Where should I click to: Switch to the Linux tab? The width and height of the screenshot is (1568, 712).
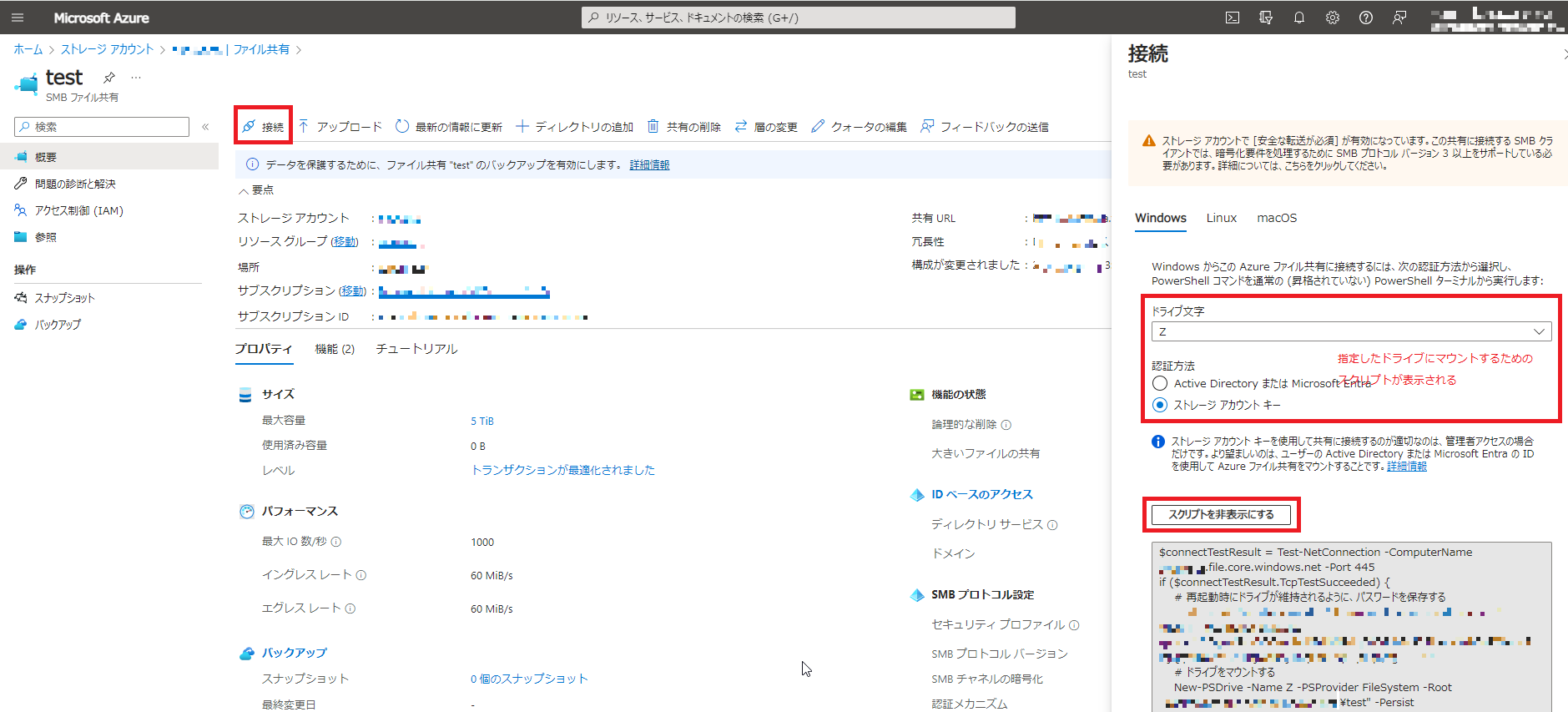tap(1222, 218)
